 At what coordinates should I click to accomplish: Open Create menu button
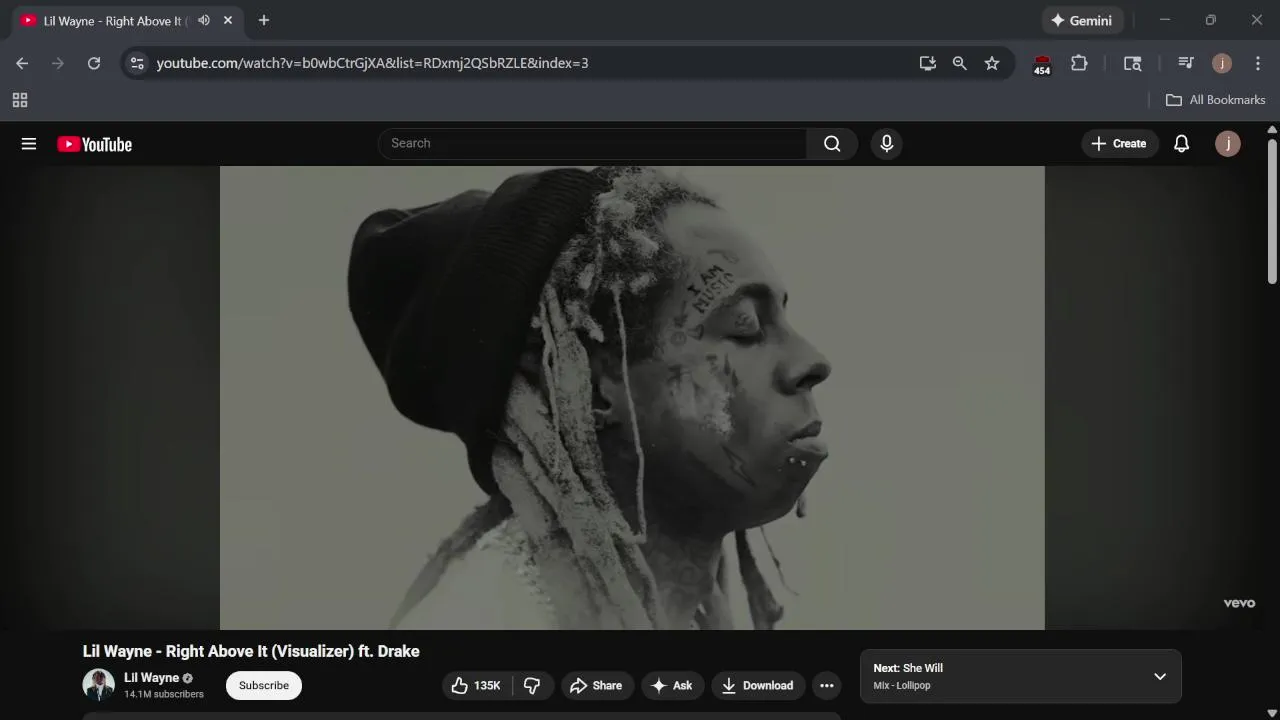pos(1119,144)
